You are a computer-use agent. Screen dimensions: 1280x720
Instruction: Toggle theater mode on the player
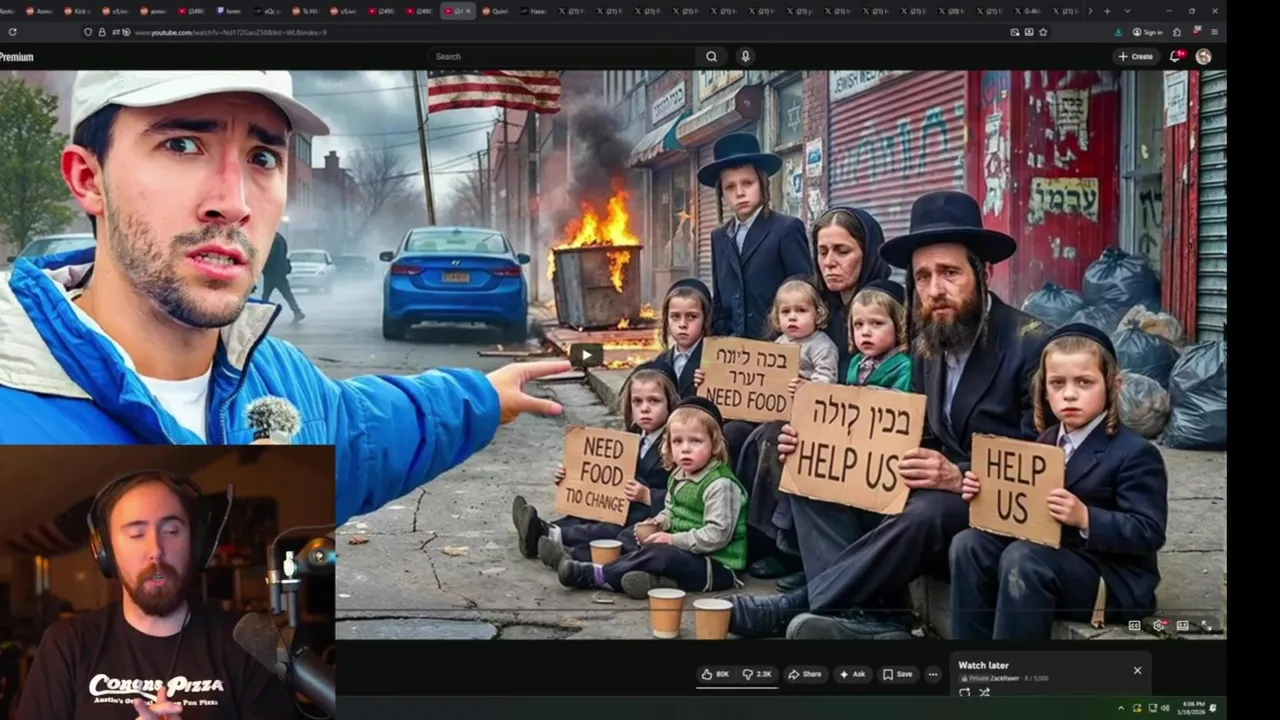1182,625
